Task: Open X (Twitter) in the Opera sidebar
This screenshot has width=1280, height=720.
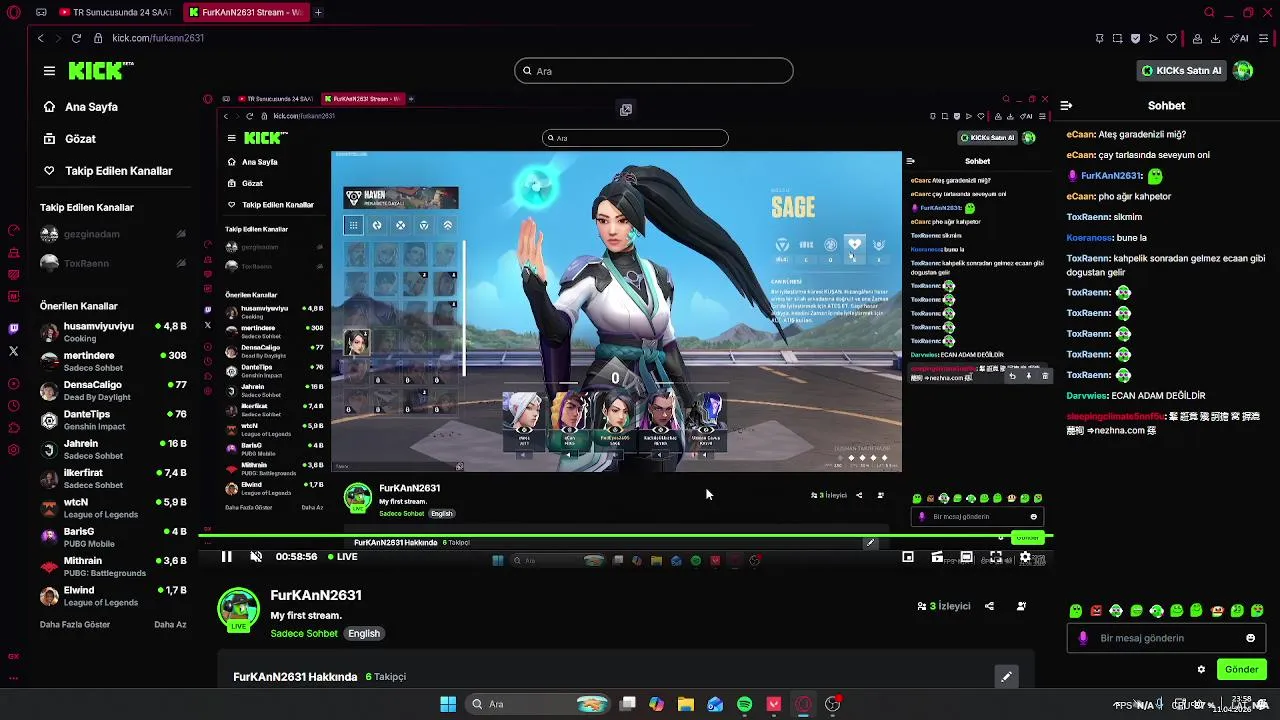Action: click(x=13, y=351)
